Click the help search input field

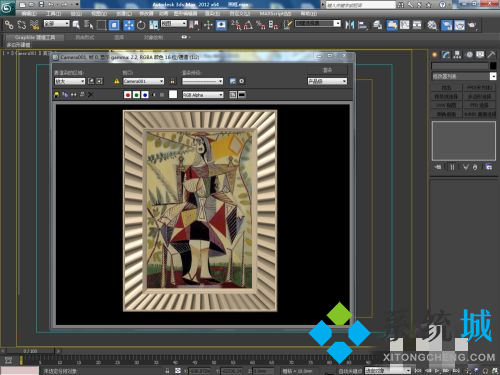coord(361,5)
